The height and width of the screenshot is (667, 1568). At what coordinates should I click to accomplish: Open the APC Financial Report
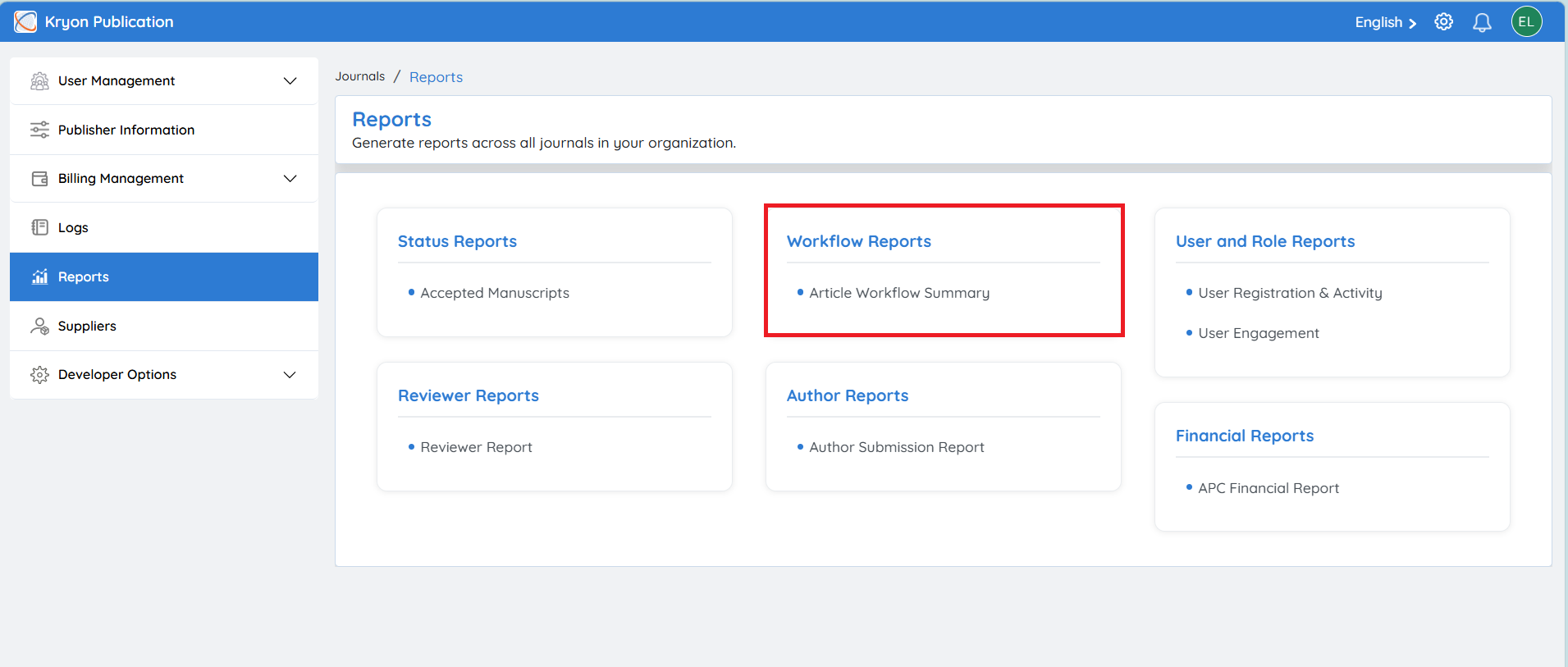pyautogui.click(x=1269, y=488)
